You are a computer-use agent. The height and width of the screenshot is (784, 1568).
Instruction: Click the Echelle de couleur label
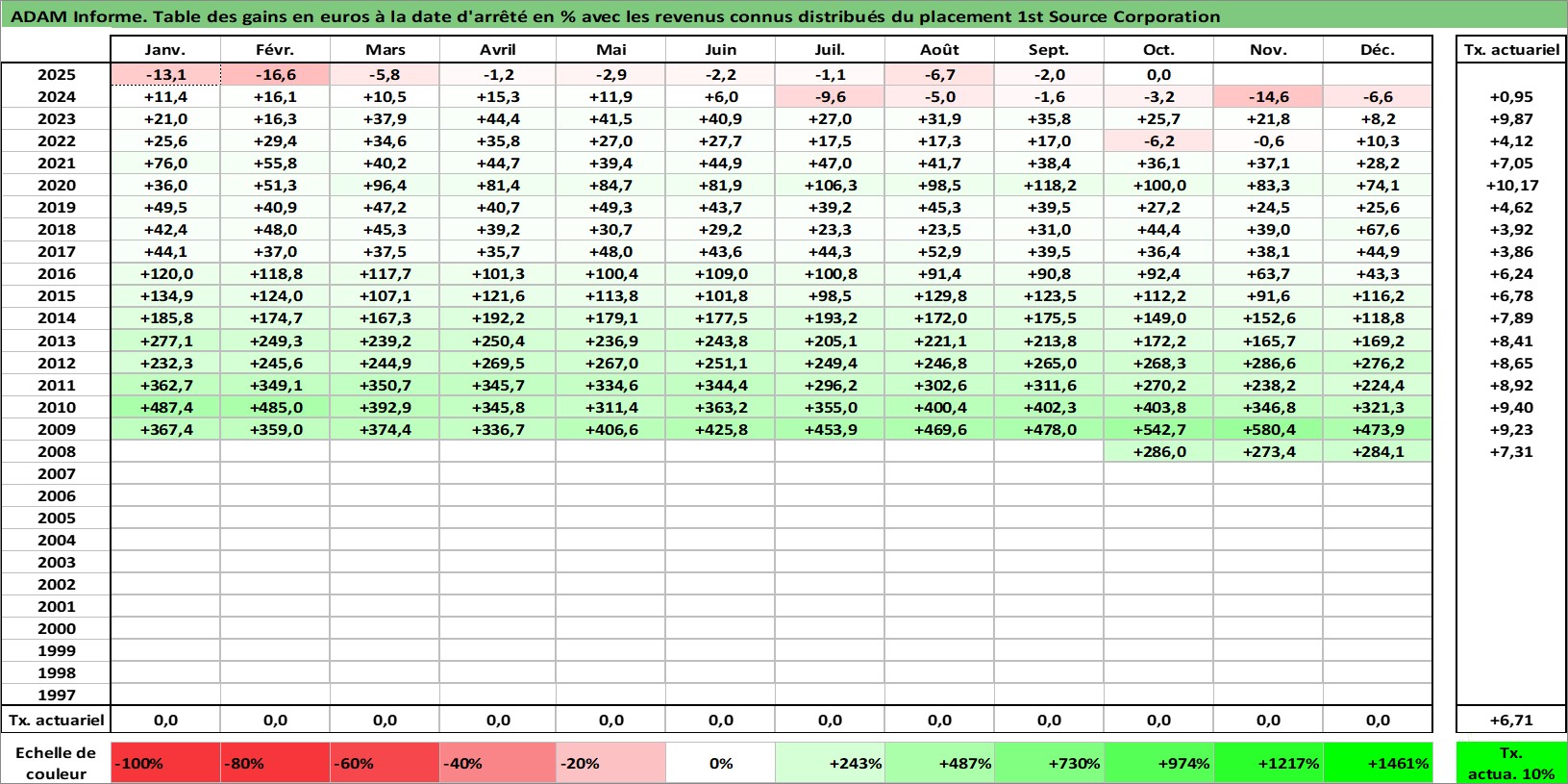56,763
